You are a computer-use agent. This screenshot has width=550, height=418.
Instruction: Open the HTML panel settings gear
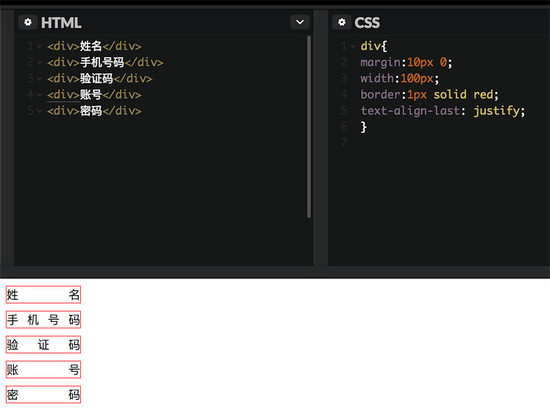(x=28, y=22)
